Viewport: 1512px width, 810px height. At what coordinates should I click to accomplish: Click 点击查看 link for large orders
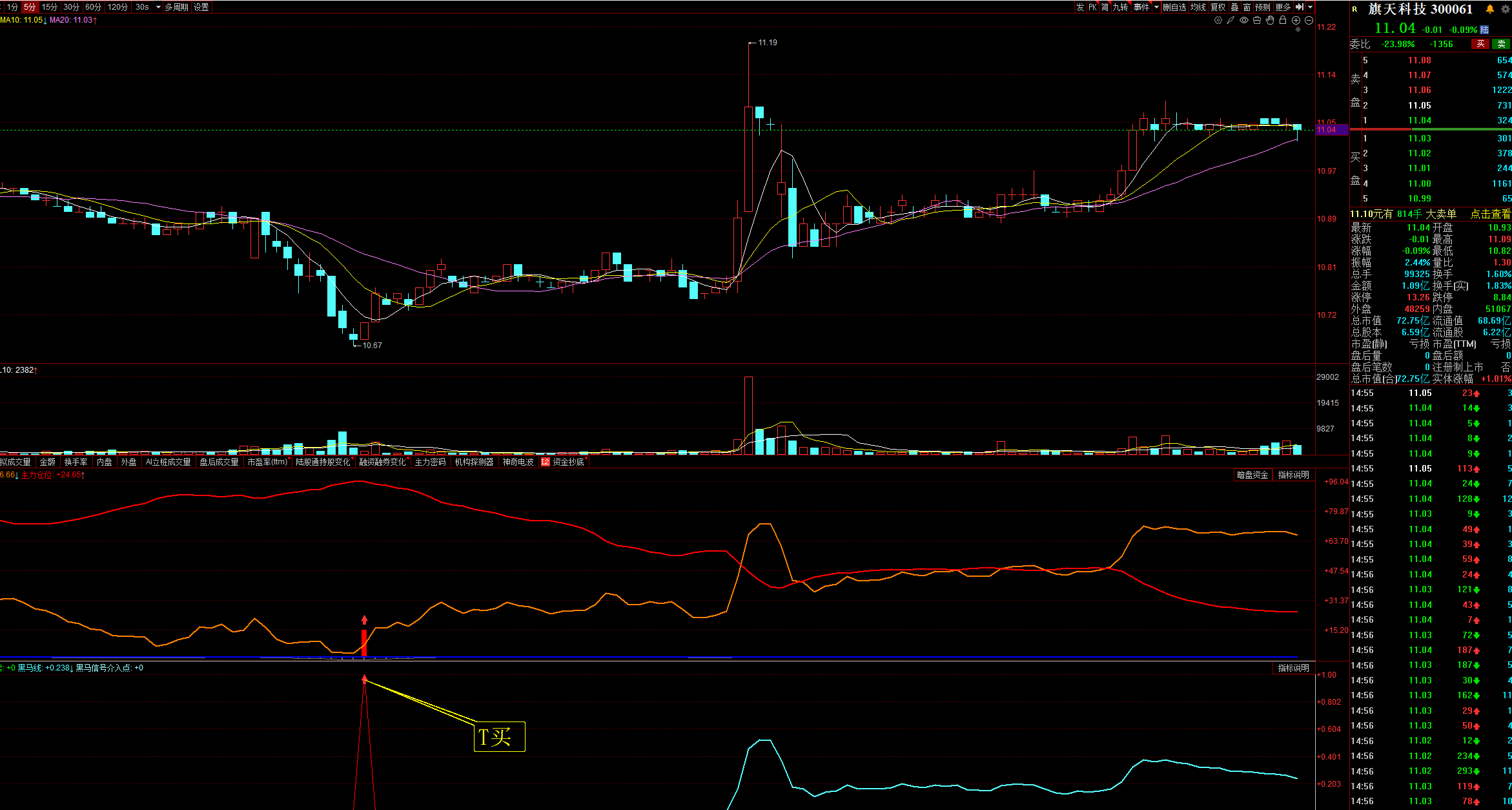[1490, 214]
